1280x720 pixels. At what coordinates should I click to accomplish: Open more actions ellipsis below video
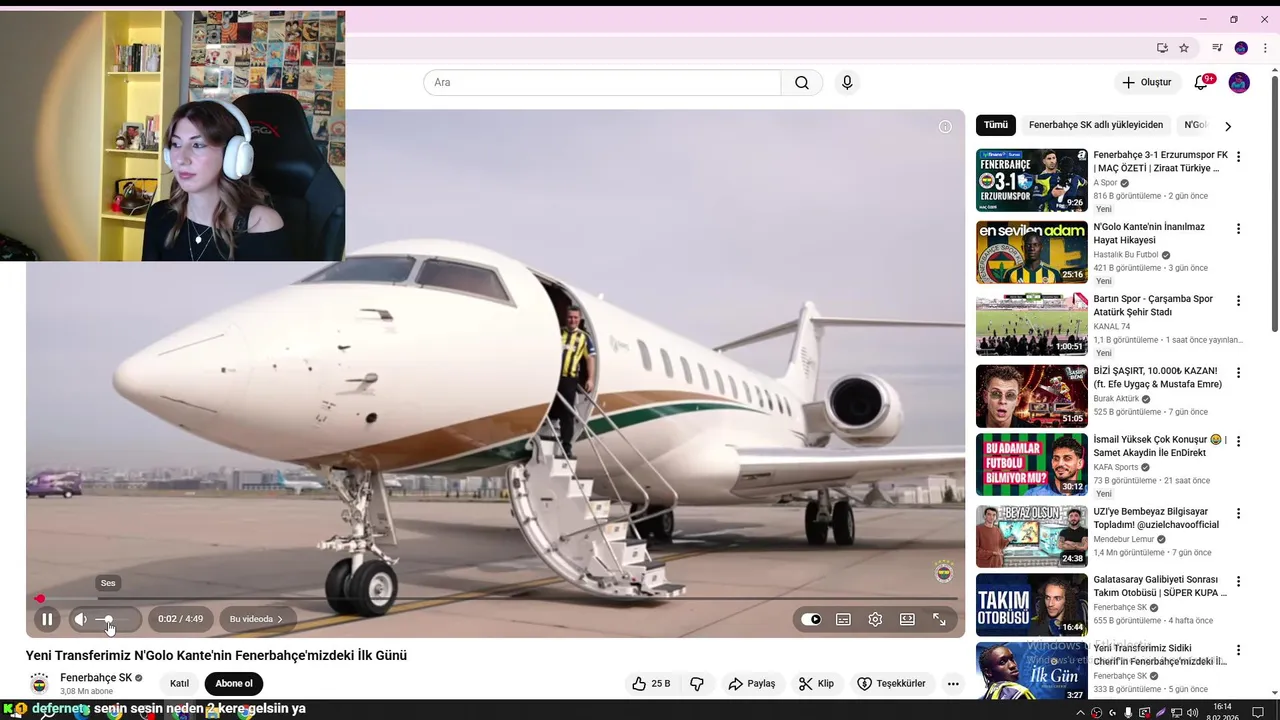coord(953,684)
